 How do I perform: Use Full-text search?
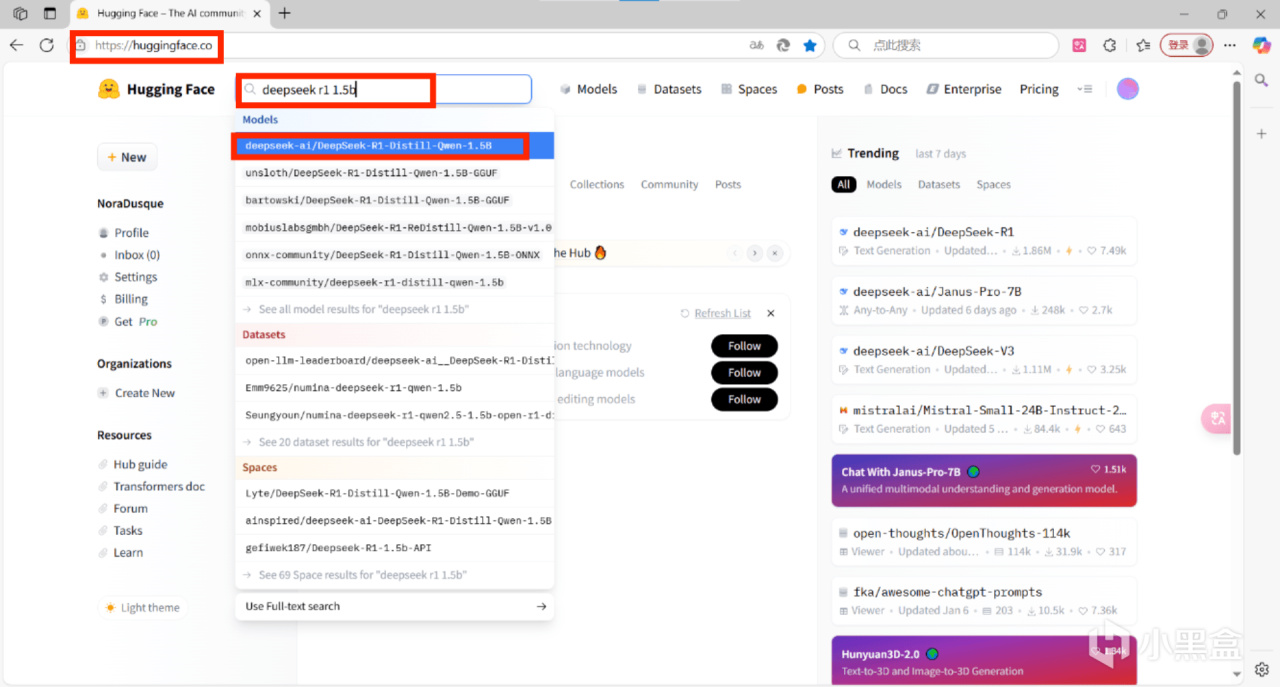pyautogui.click(x=394, y=606)
